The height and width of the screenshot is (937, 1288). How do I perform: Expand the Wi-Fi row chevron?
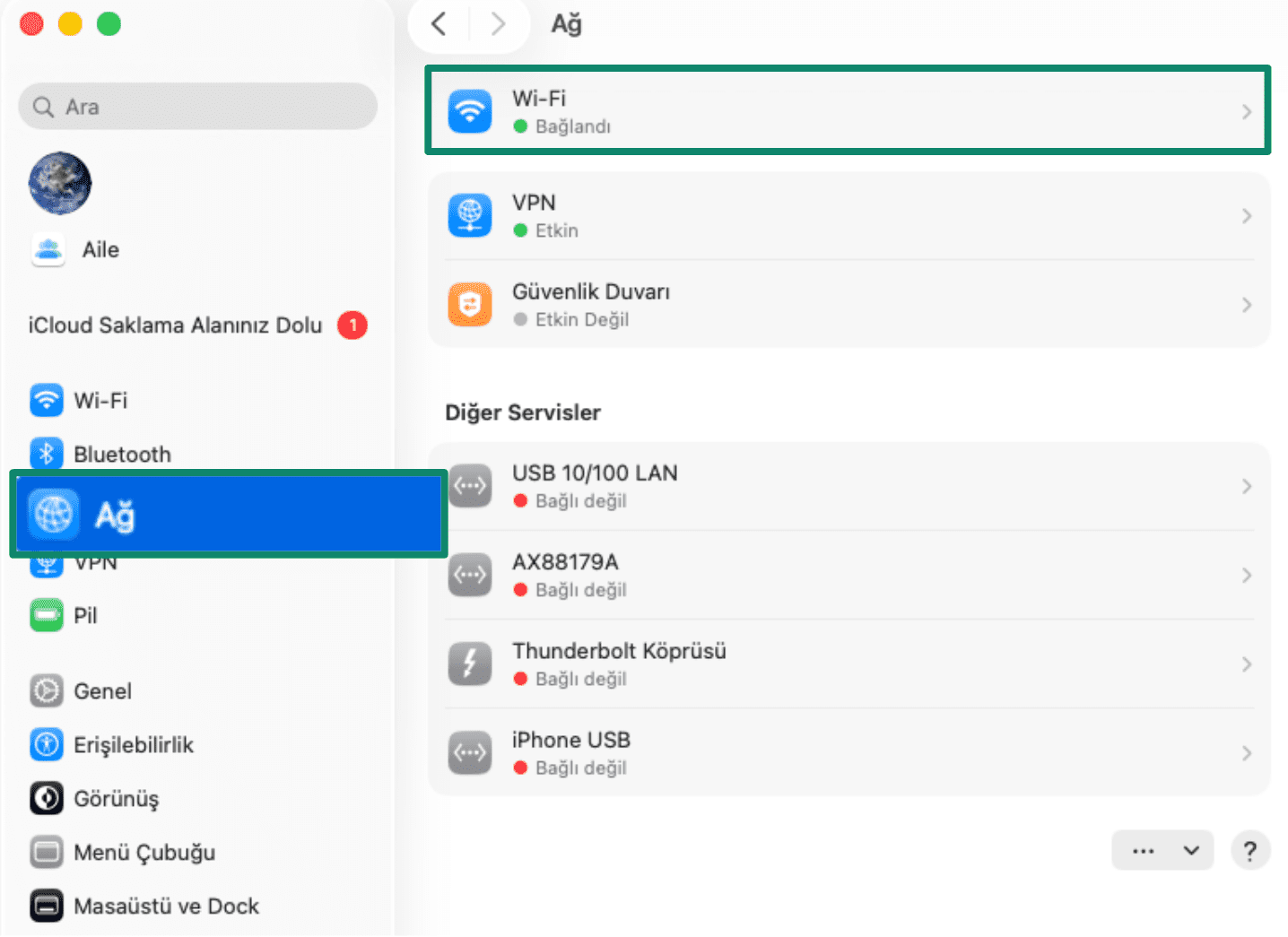coord(1247,110)
